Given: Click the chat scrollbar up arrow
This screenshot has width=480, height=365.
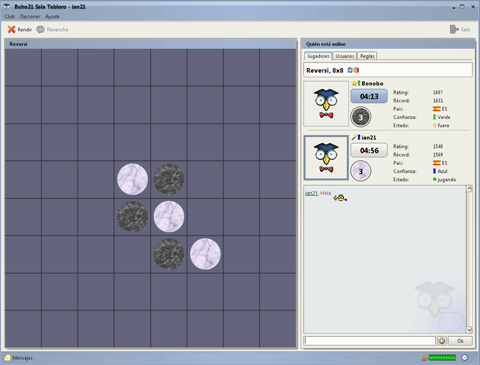Looking at the screenshot, I should tap(469, 189).
